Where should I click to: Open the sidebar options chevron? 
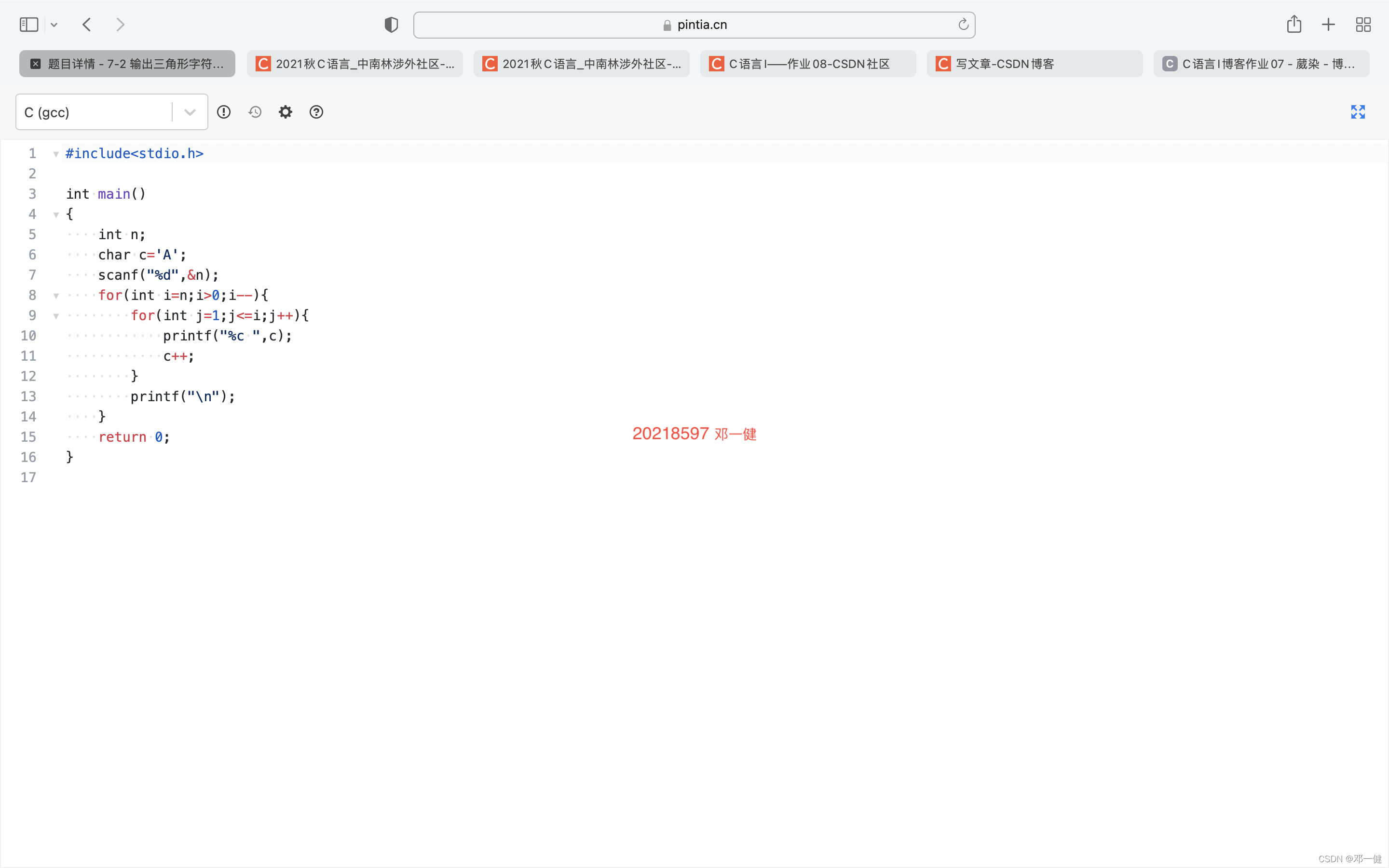tap(54, 25)
